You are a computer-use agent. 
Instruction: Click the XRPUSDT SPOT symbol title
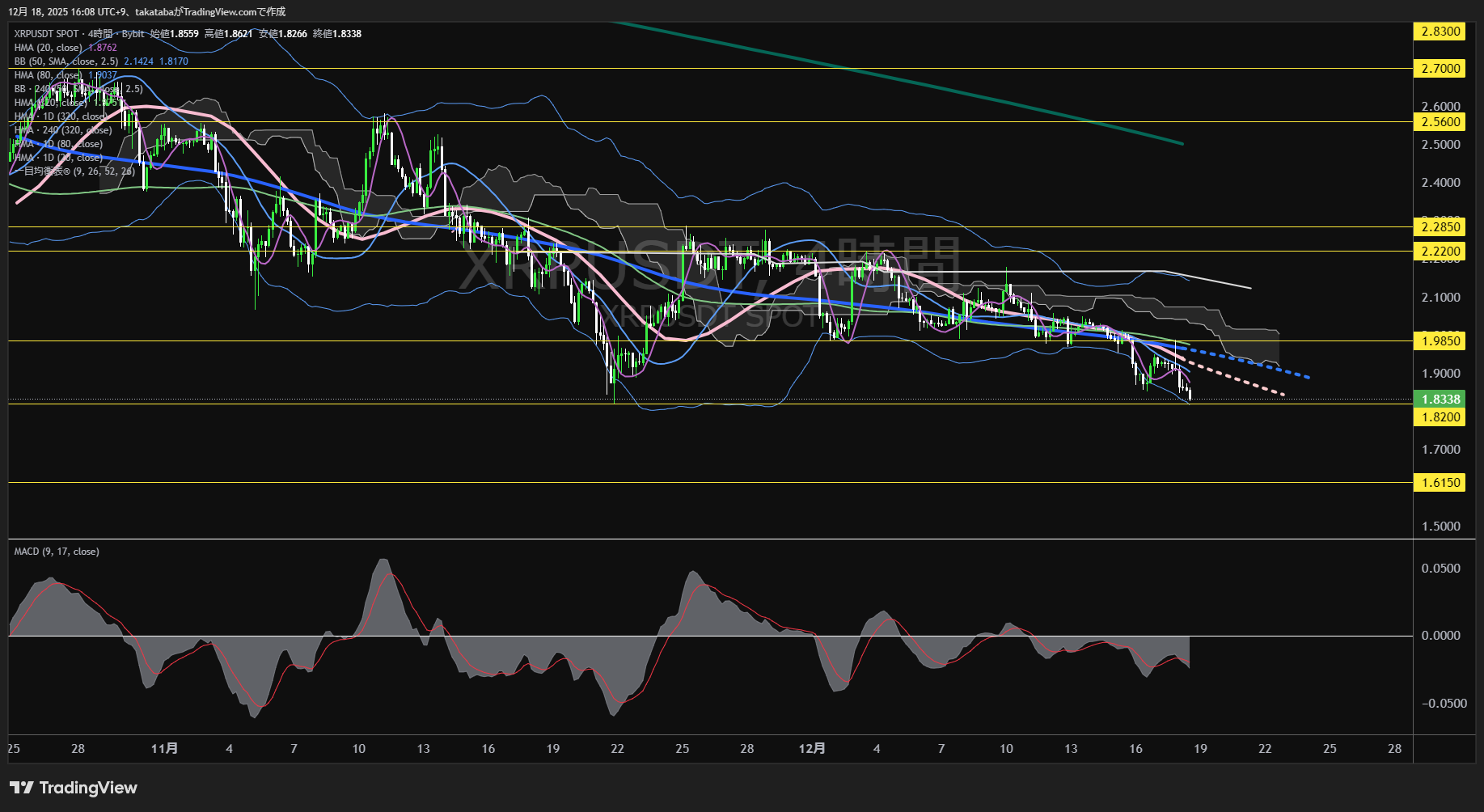46,34
